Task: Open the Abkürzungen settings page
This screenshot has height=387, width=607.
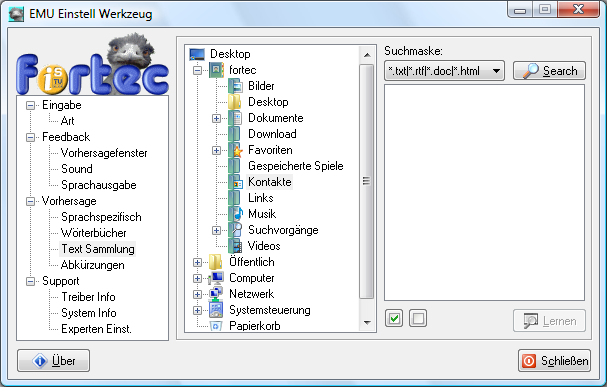Action: tap(93, 265)
